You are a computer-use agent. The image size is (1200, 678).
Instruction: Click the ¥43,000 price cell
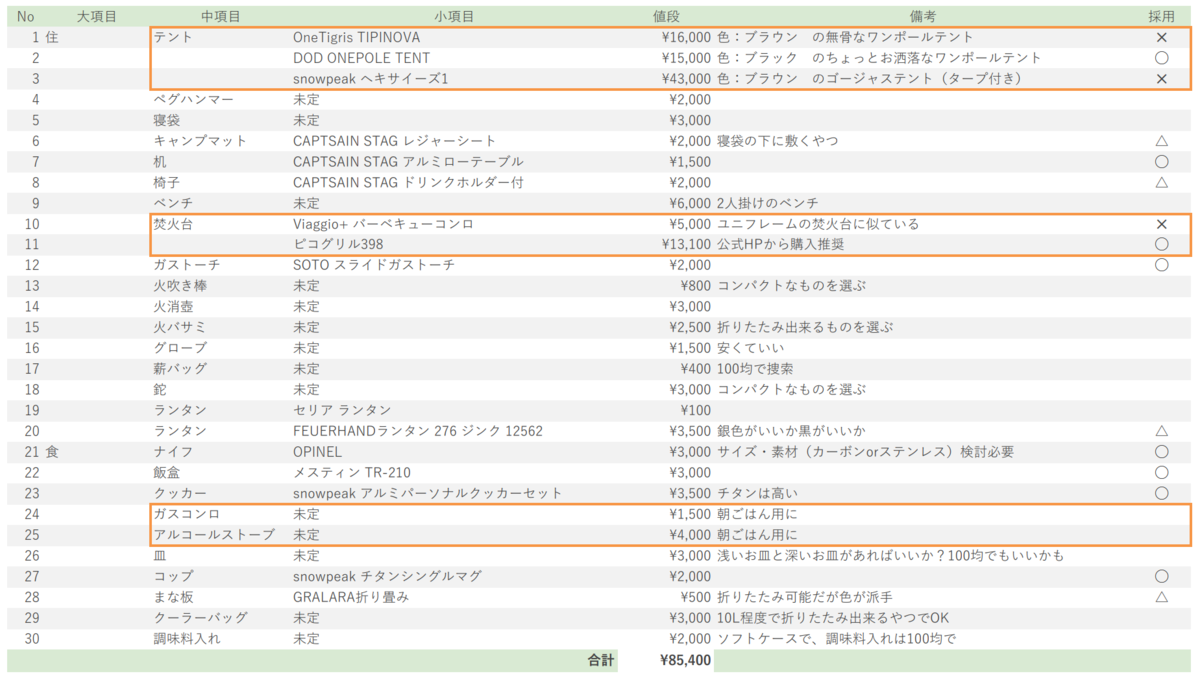tap(686, 79)
